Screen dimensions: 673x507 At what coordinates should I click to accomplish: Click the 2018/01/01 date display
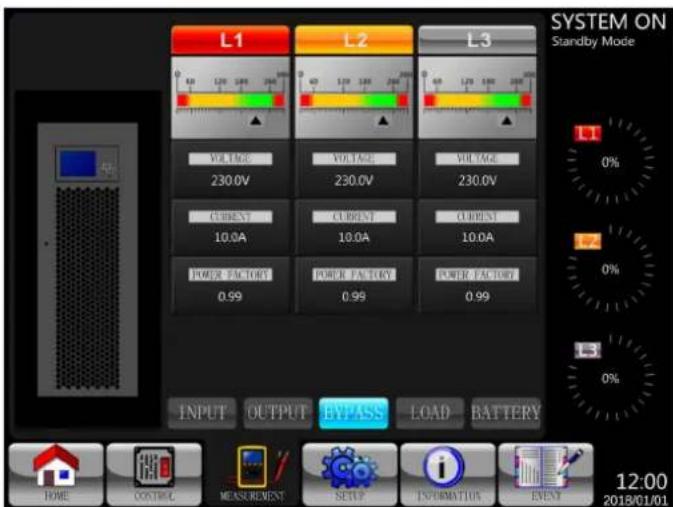pyautogui.click(x=636, y=501)
